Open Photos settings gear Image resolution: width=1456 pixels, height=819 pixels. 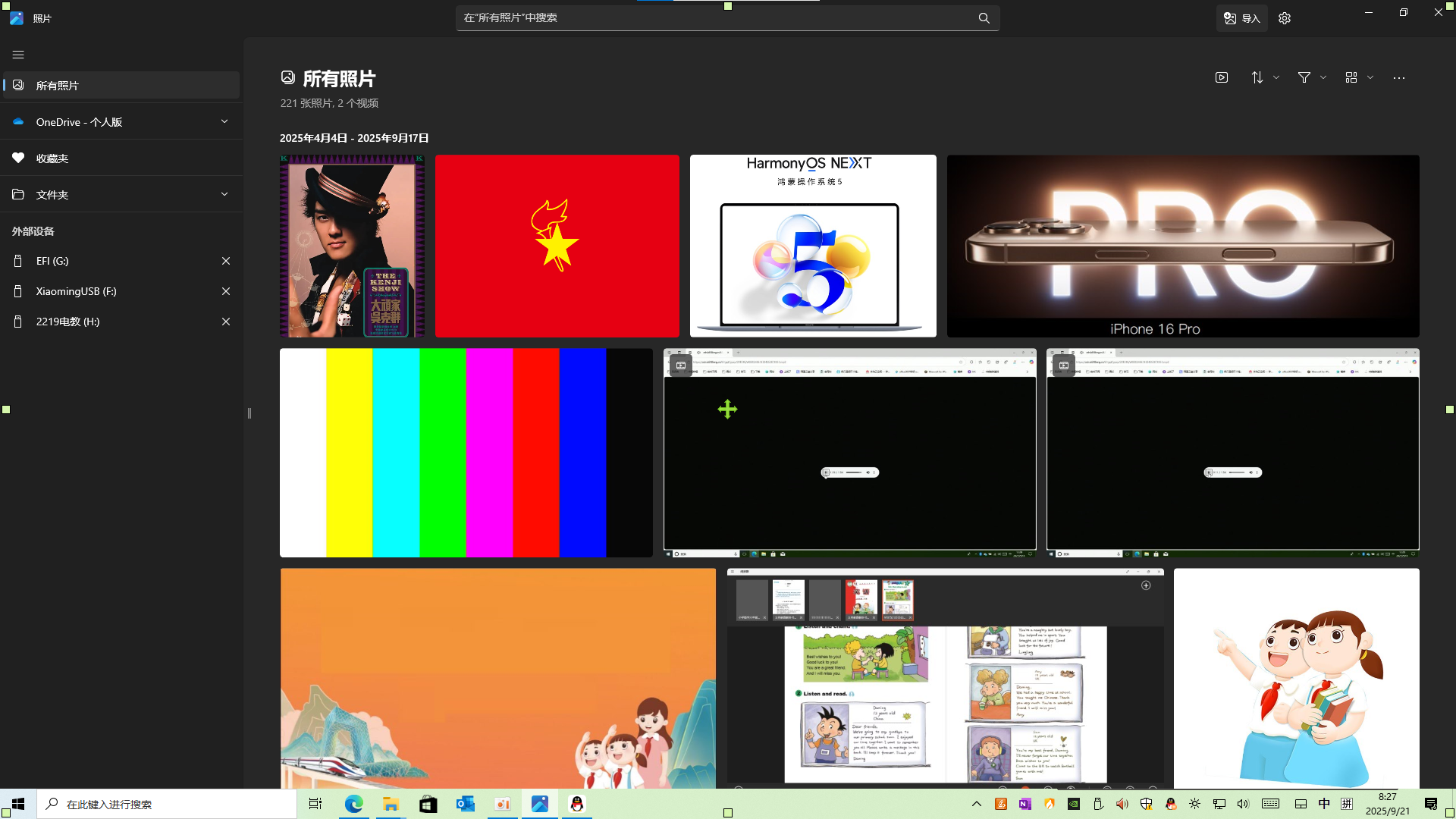click(1284, 18)
